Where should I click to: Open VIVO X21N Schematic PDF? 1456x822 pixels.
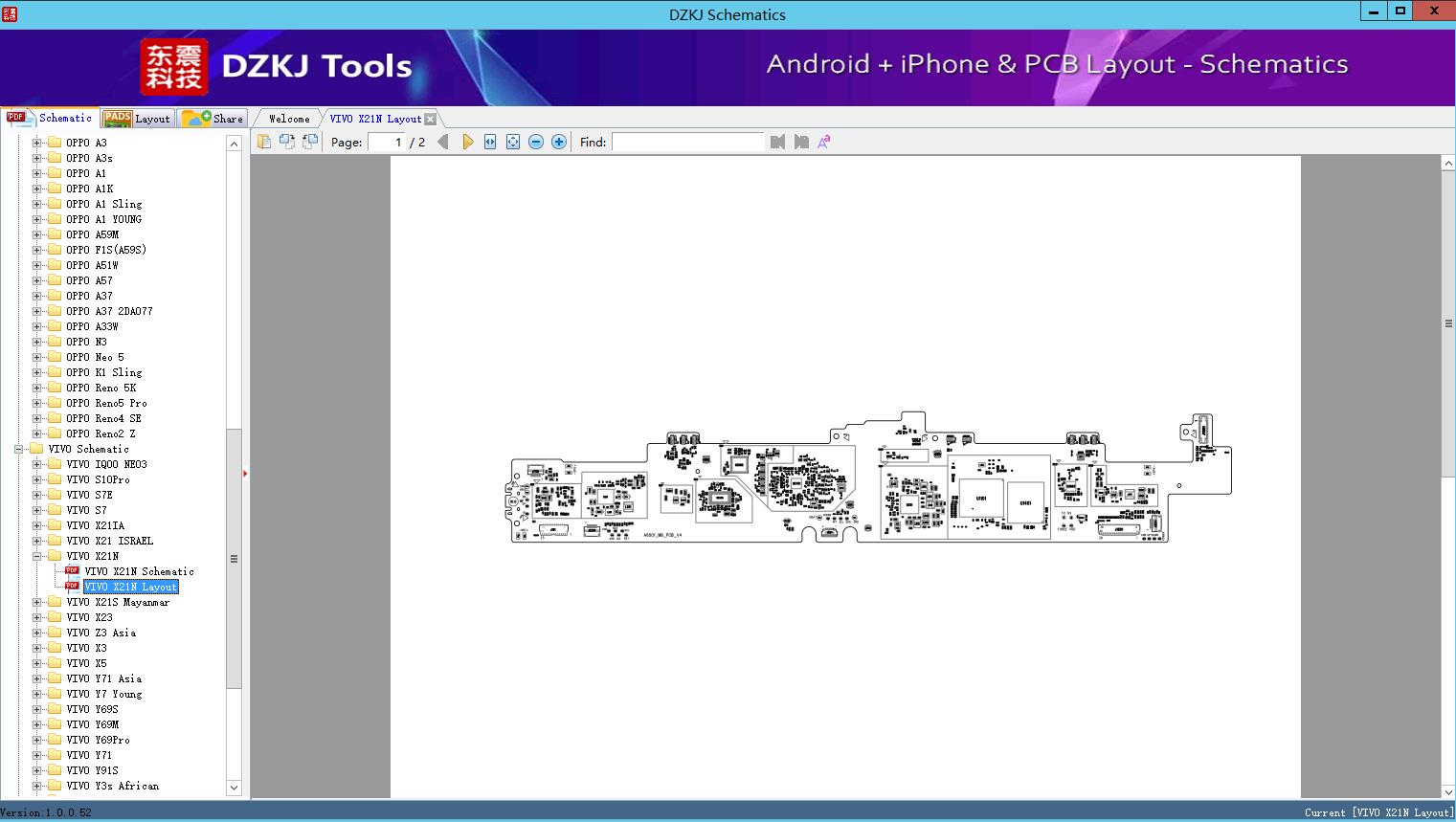coord(139,571)
